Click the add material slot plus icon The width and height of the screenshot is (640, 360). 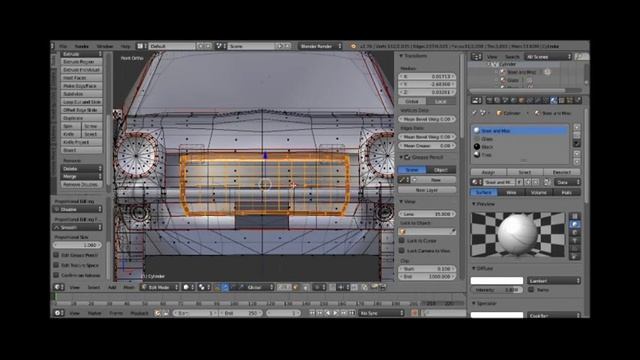click(x=577, y=127)
